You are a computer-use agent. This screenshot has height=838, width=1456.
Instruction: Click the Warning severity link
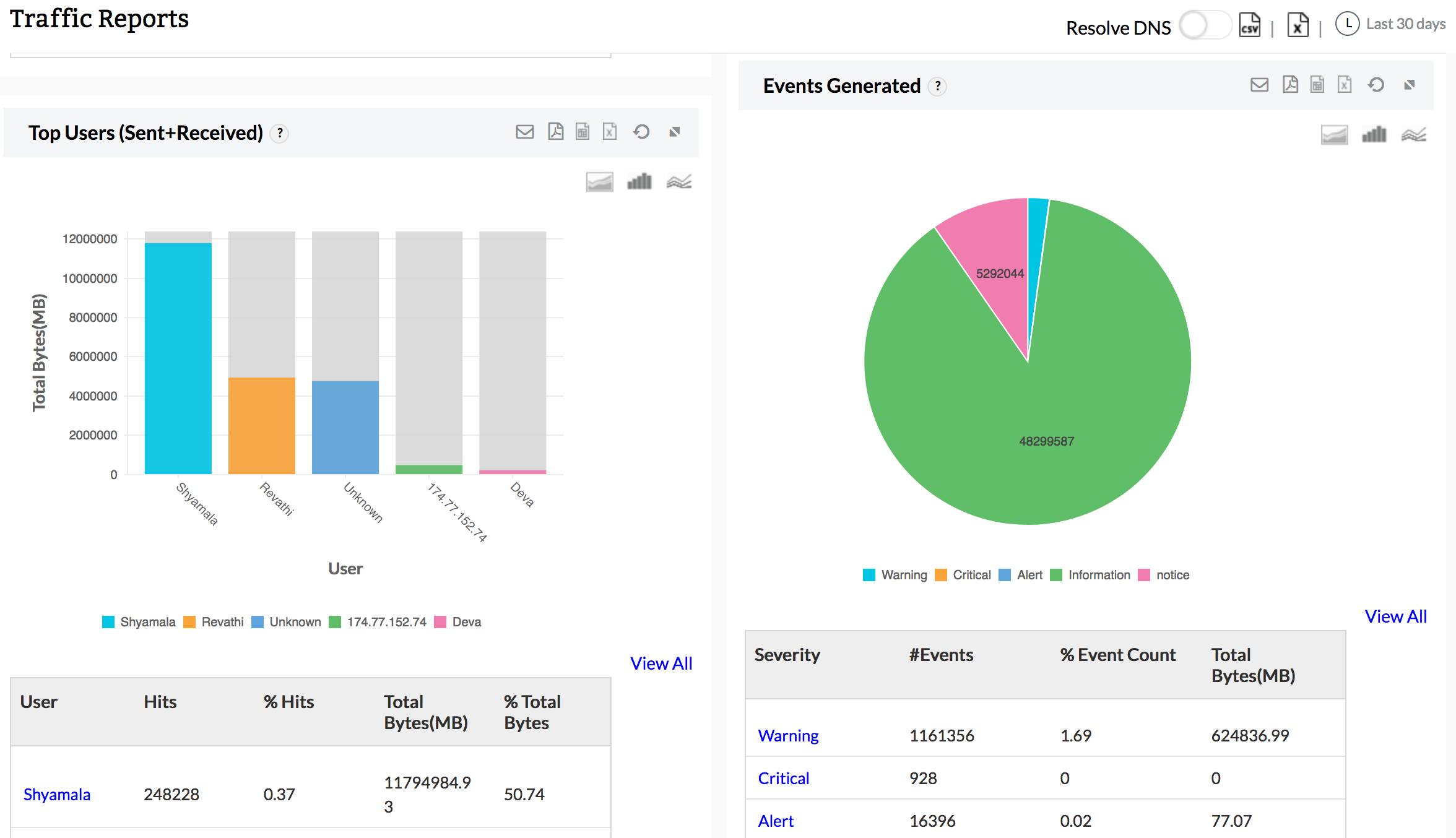[788, 736]
